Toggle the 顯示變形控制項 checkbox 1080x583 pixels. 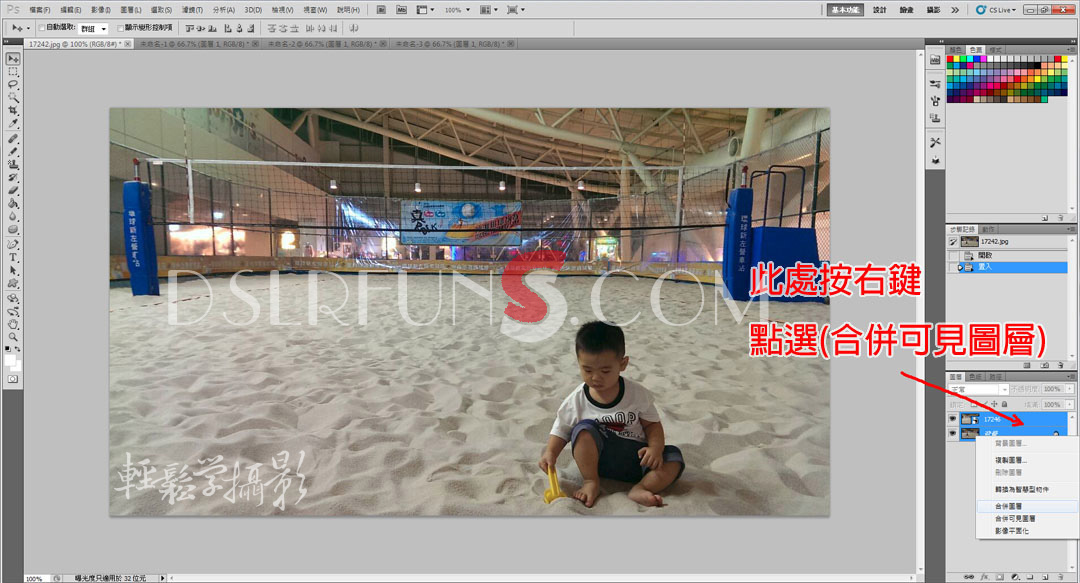[x=122, y=29]
